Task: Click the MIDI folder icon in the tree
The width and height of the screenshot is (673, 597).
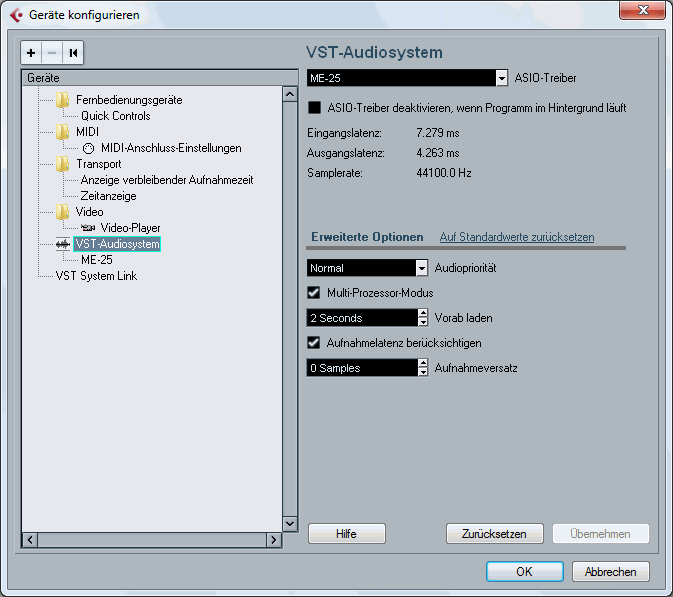Action: point(63,132)
